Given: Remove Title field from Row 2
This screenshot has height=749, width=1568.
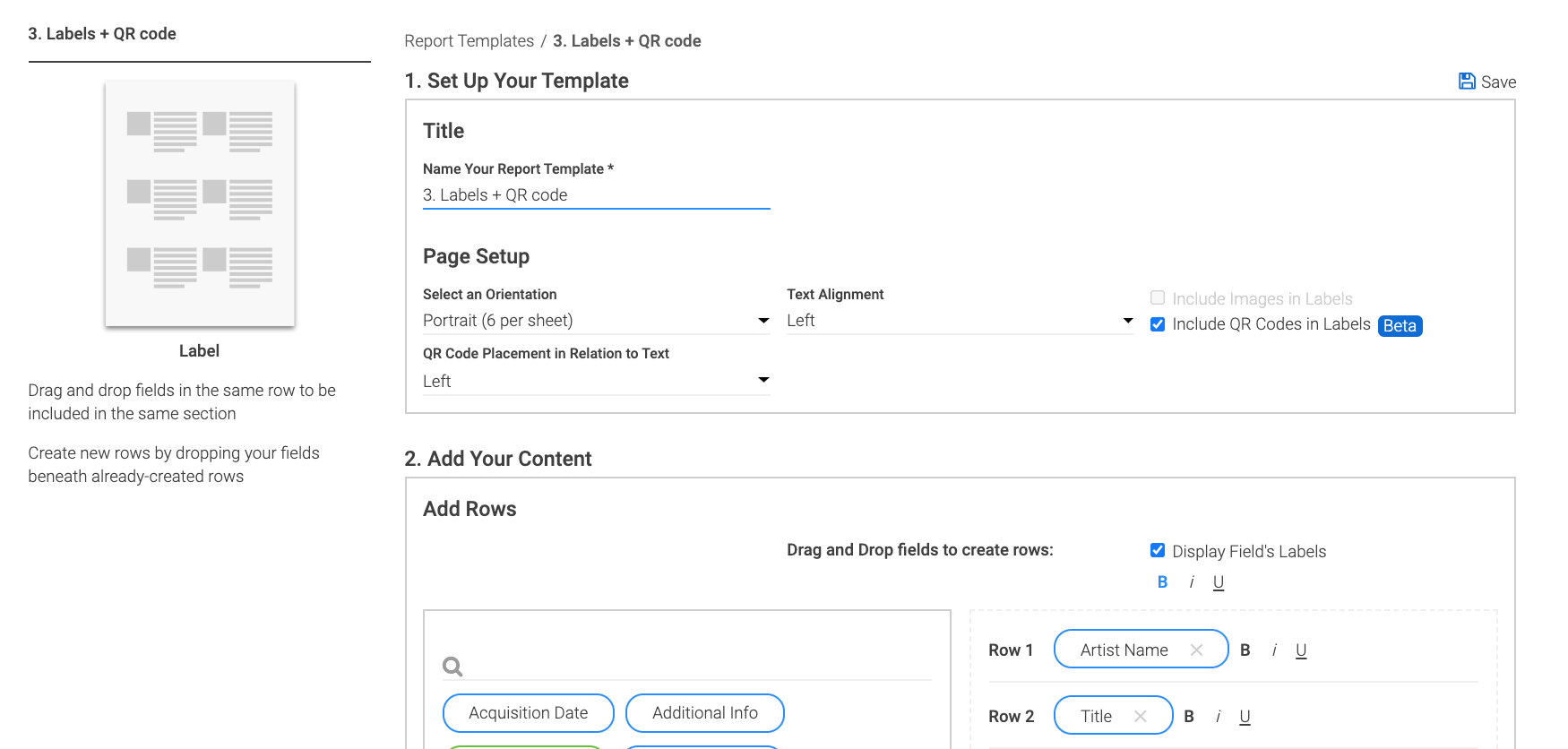Looking at the screenshot, I should click(1140, 716).
